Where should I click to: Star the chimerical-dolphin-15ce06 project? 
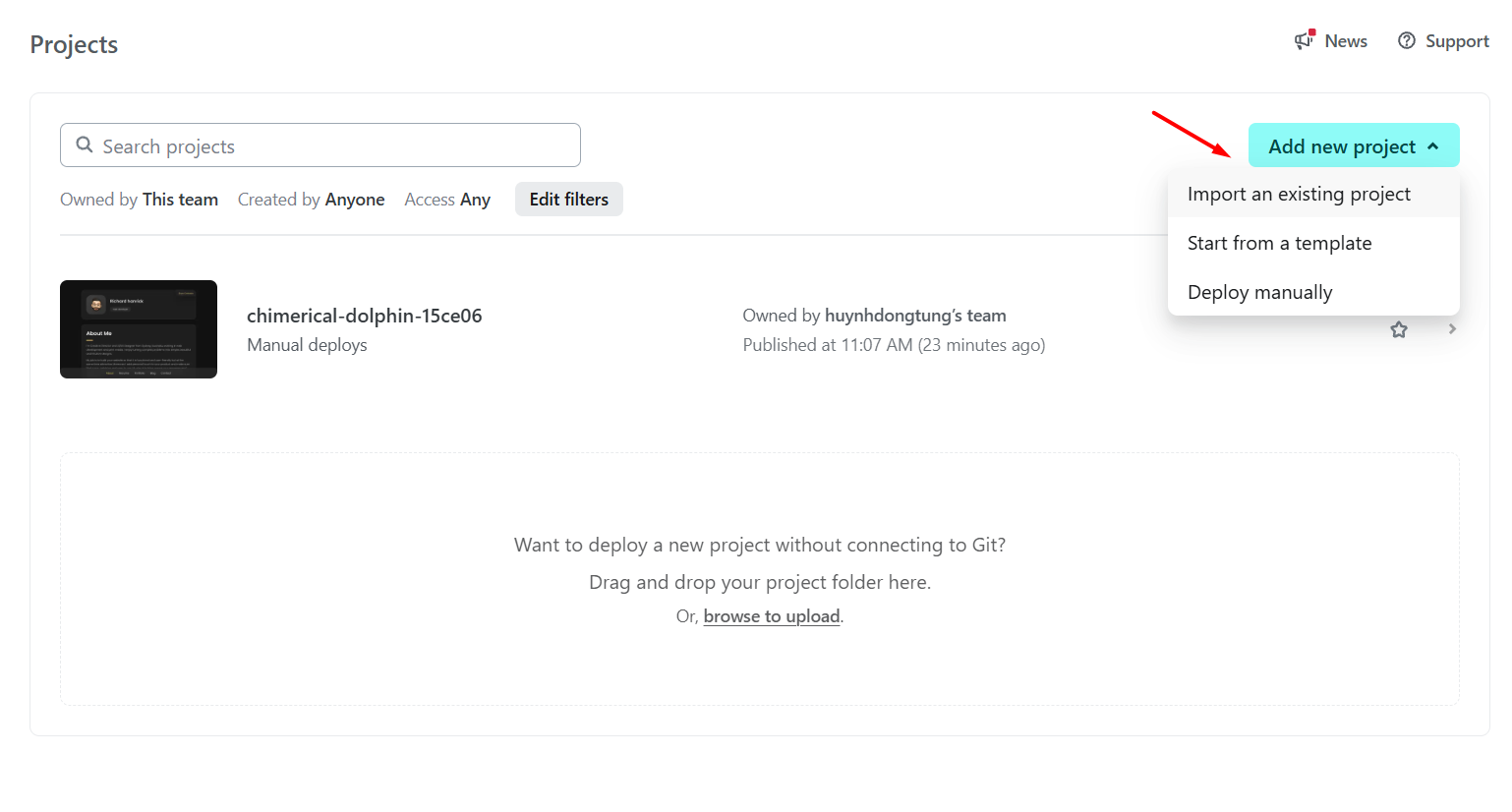1398,329
